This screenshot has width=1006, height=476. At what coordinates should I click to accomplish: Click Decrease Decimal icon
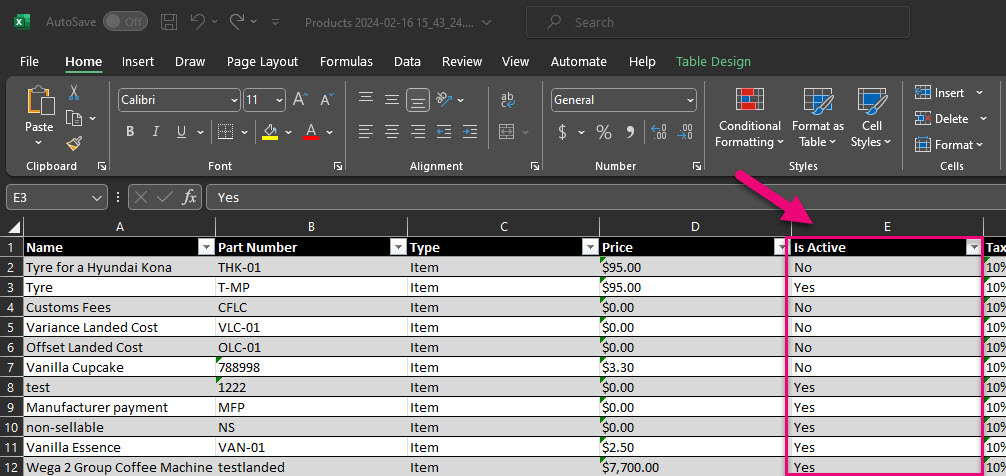pos(685,132)
